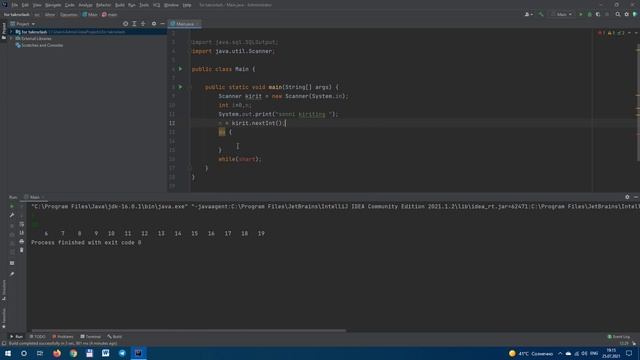Open the Window menu
The width and height of the screenshot is (640, 360).
171,5
